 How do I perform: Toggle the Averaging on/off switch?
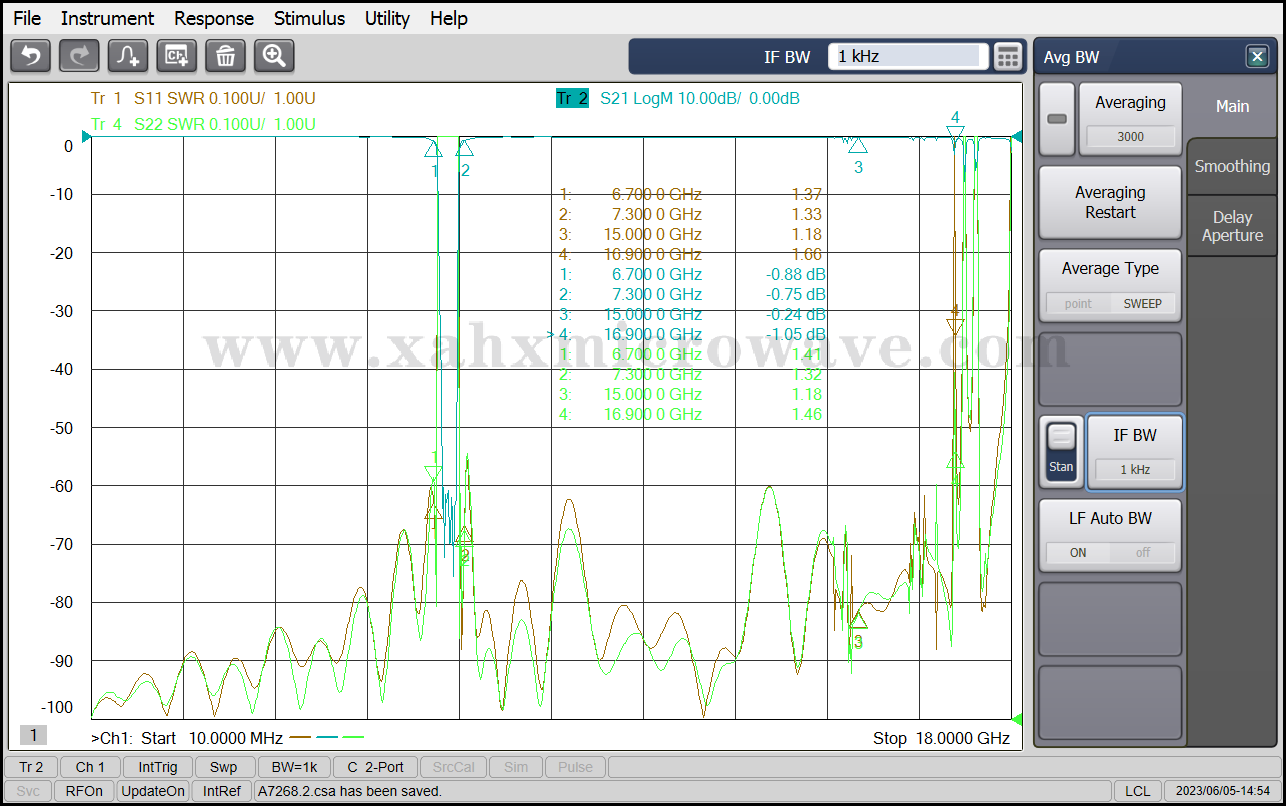[1056, 118]
